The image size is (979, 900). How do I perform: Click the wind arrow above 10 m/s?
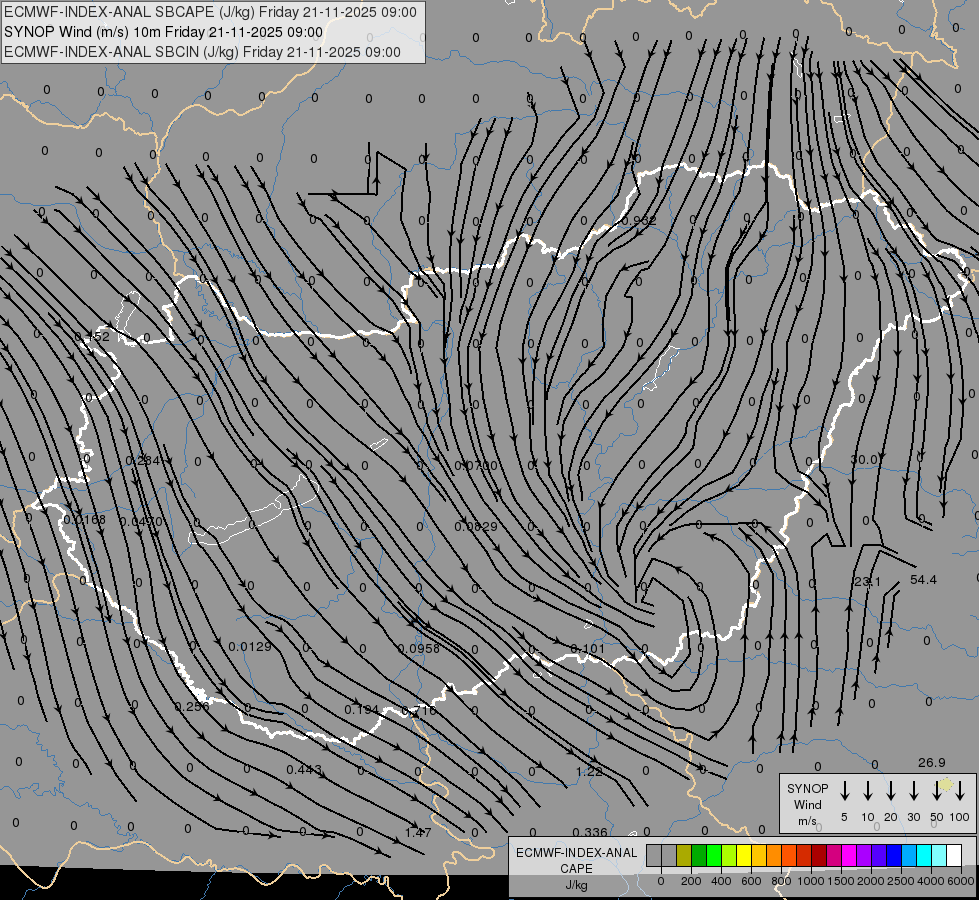[x=867, y=790]
